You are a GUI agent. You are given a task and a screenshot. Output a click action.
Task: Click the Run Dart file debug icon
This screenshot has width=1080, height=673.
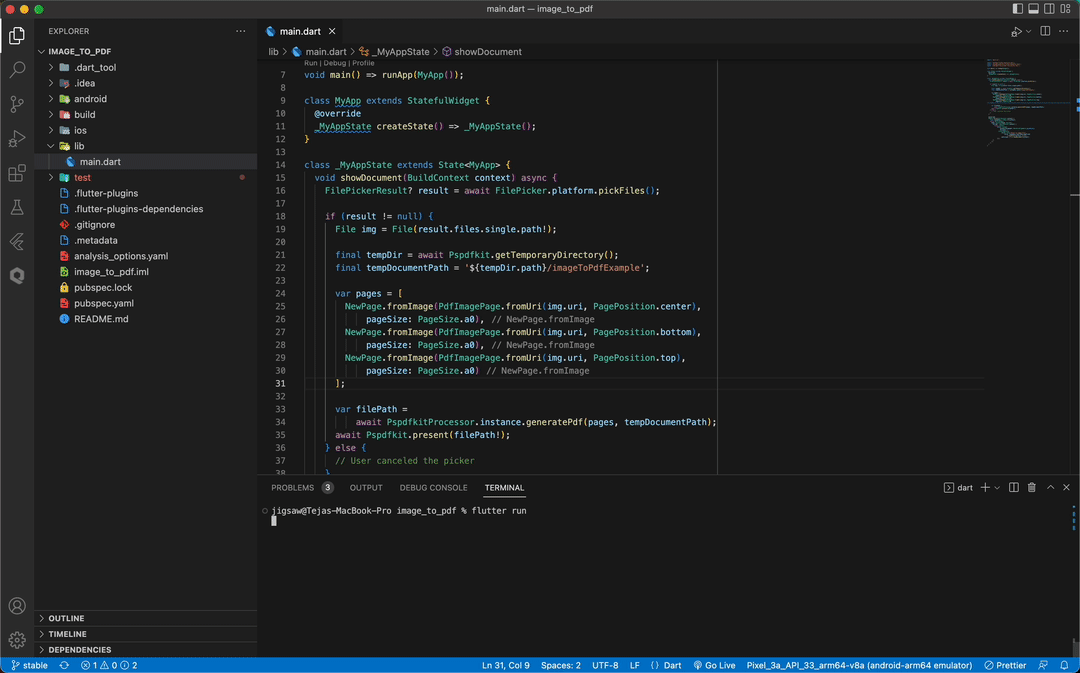(x=1016, y=31)
